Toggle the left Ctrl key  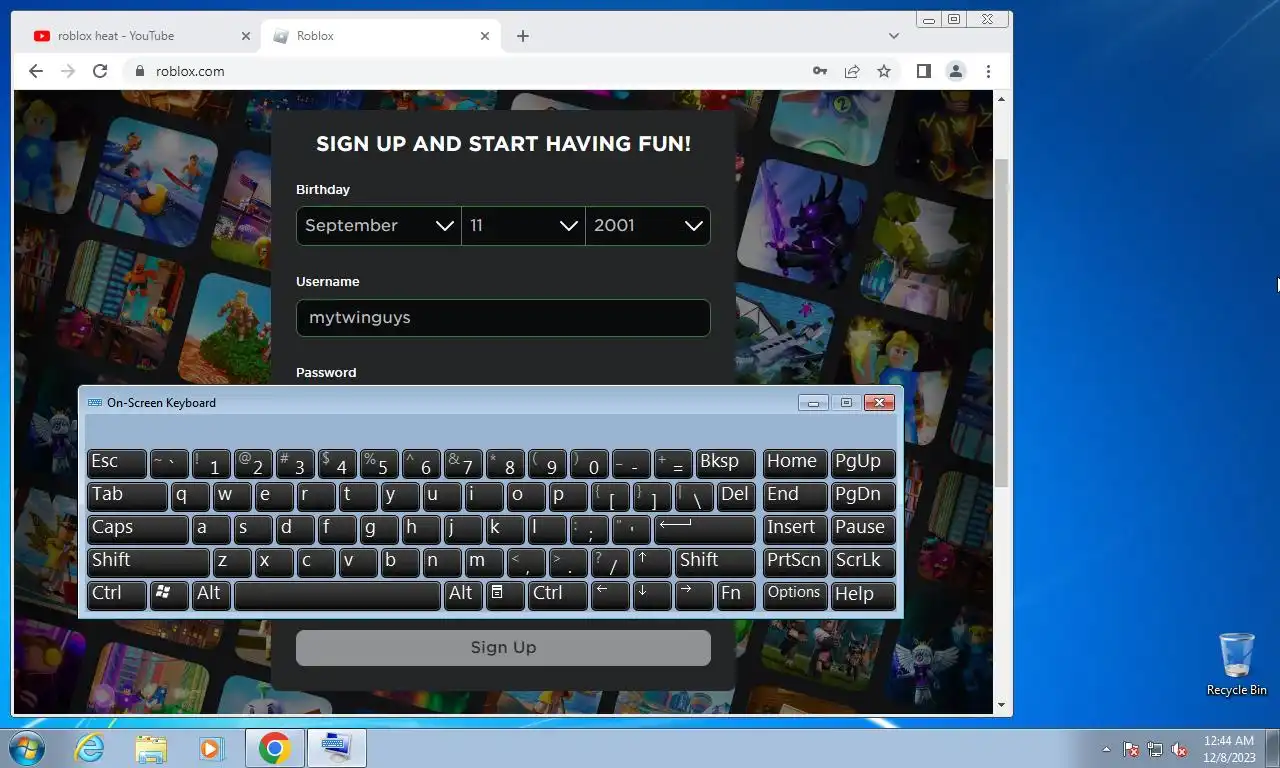pyautogui.click(x=117, y=595)
